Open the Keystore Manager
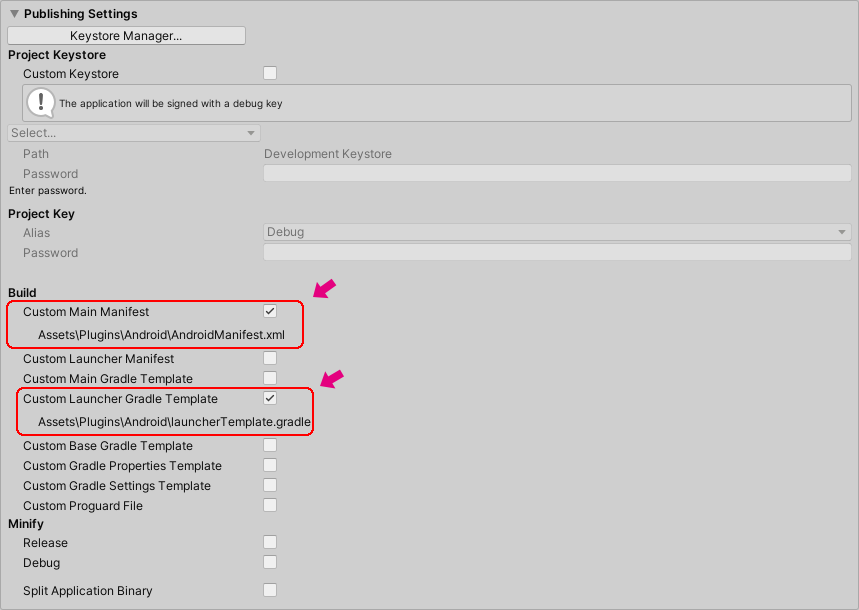The width and height of the screenshot is (859, 610). [x=126, y=36]
